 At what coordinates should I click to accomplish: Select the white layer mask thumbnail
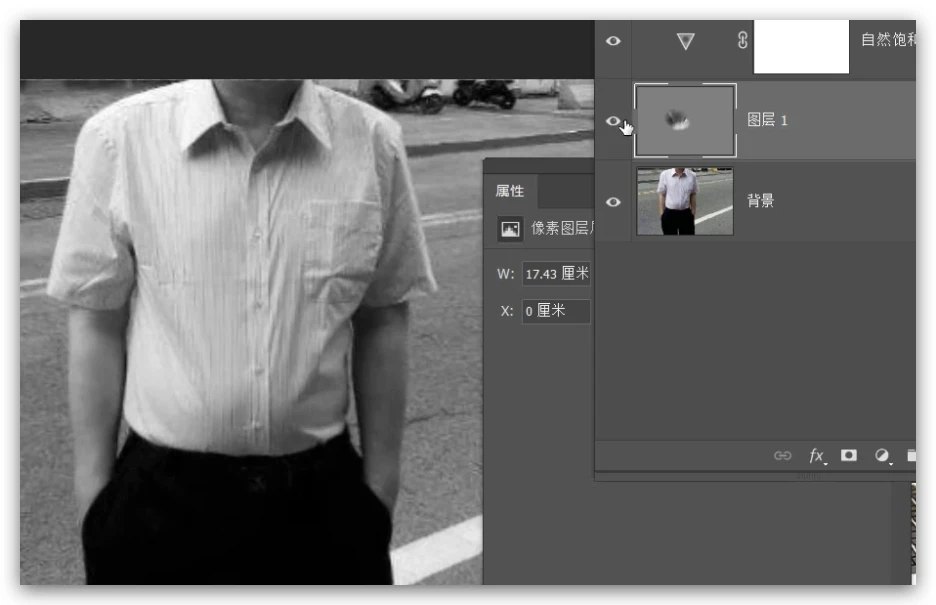[x=800, y=47]
